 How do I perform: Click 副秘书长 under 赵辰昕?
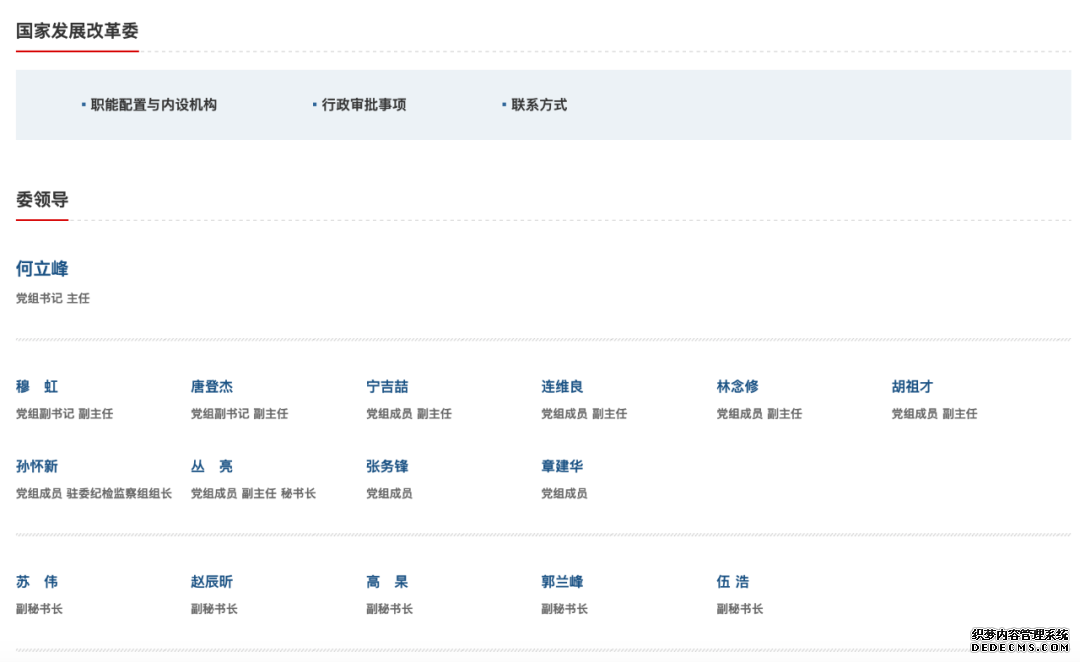(214, 610)
